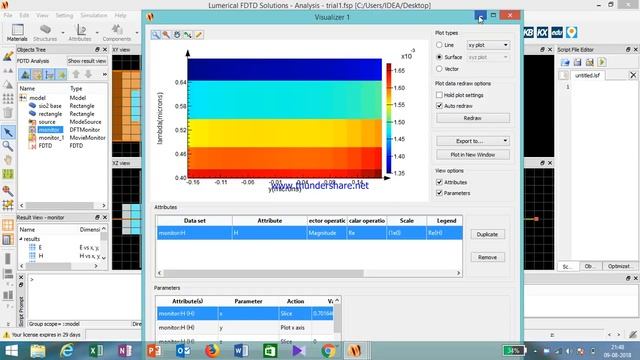Click the save script icon
The image size is (640, 360).
(577, 62)
